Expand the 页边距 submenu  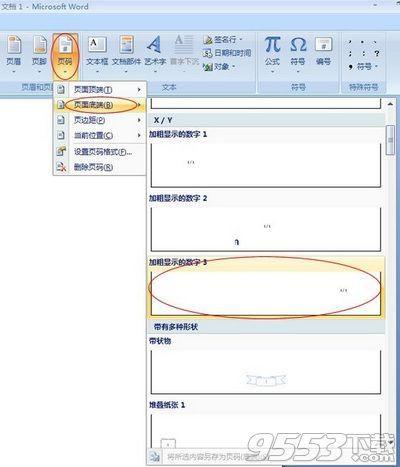100,120
